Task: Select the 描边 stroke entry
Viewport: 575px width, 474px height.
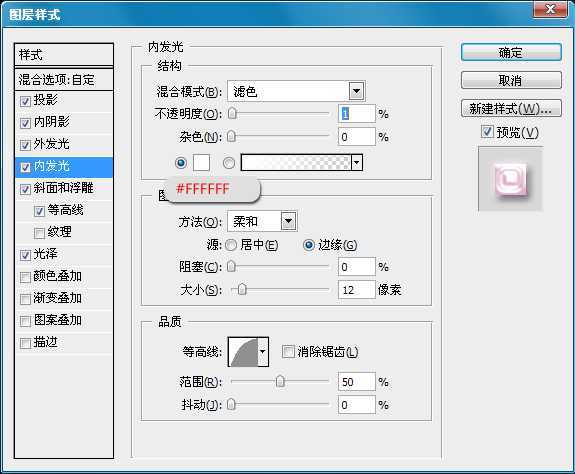Action: point(45,342)
